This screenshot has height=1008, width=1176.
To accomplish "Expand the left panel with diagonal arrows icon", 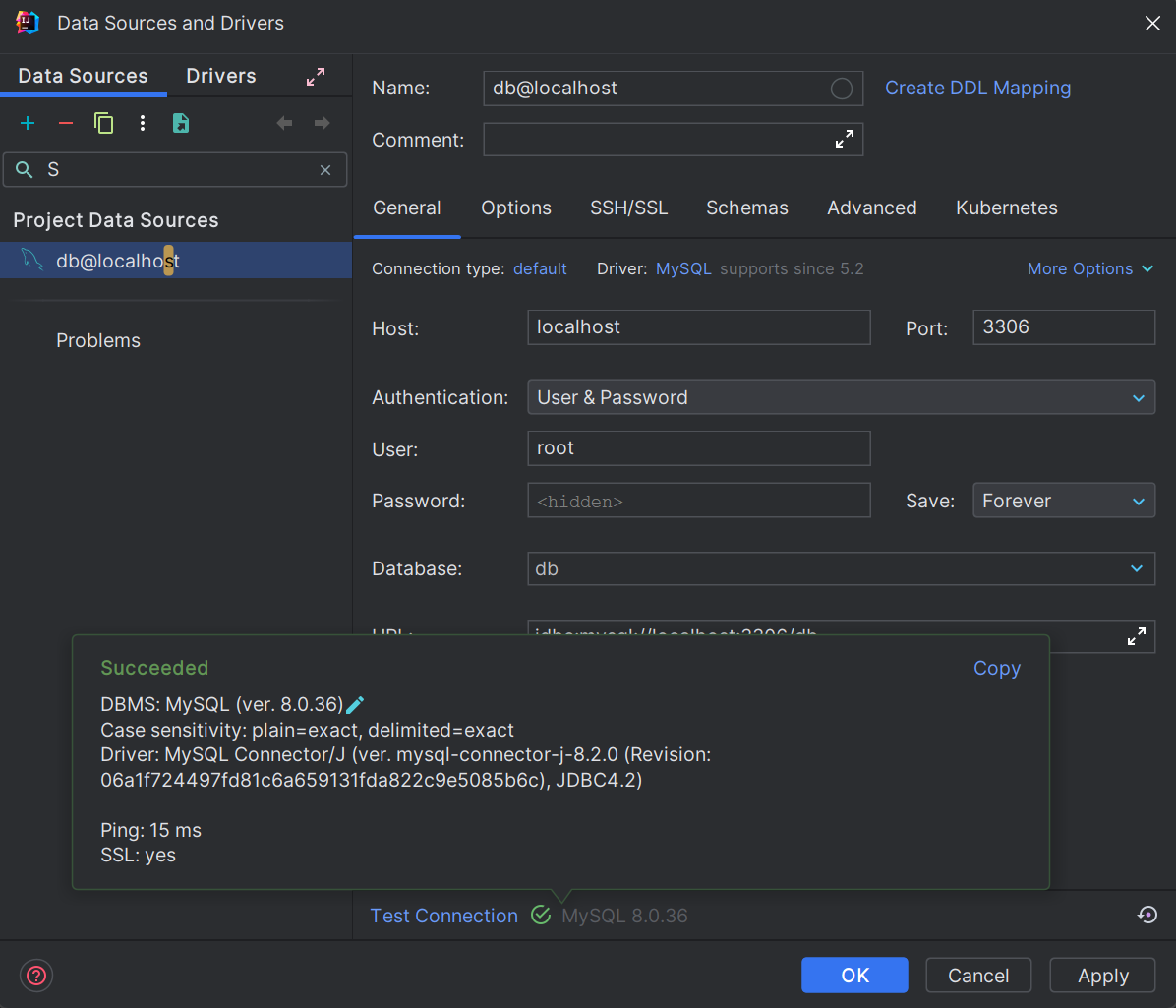I will point(316,77).
